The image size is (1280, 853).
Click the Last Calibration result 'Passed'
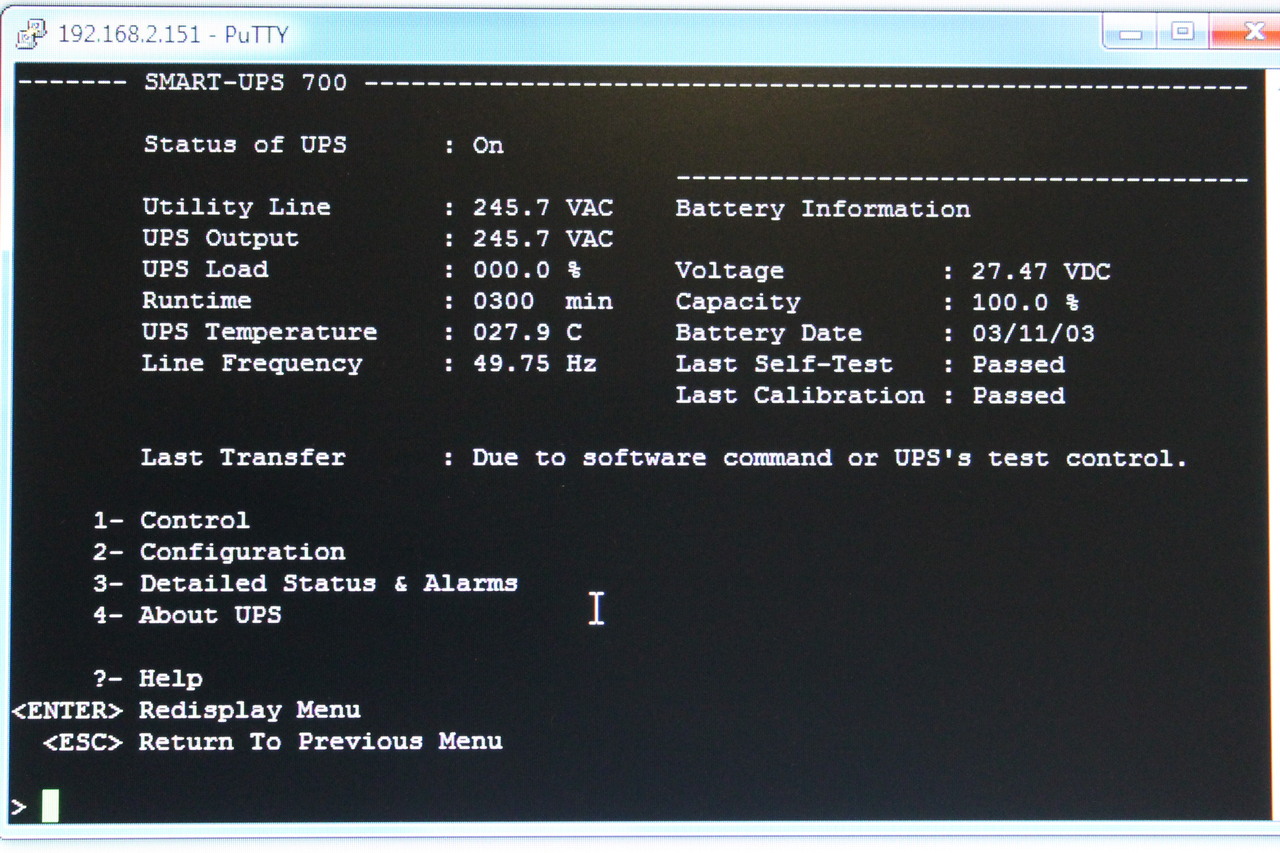[1018, 396]
